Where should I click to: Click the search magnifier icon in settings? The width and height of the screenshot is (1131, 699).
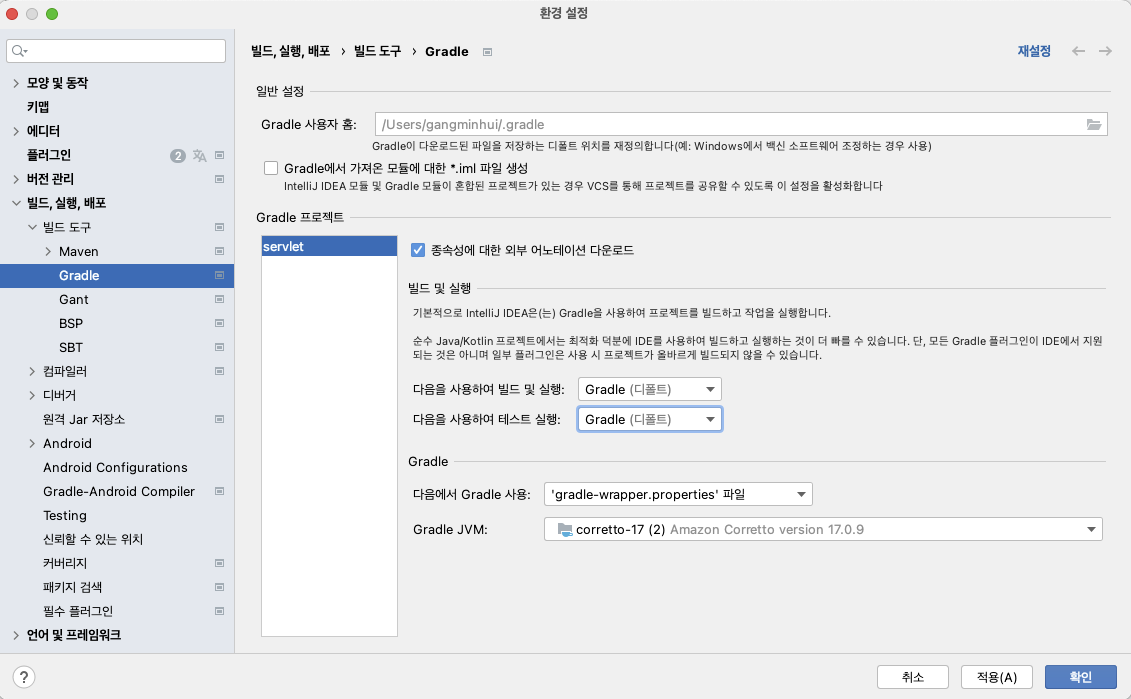coord(19,50)
